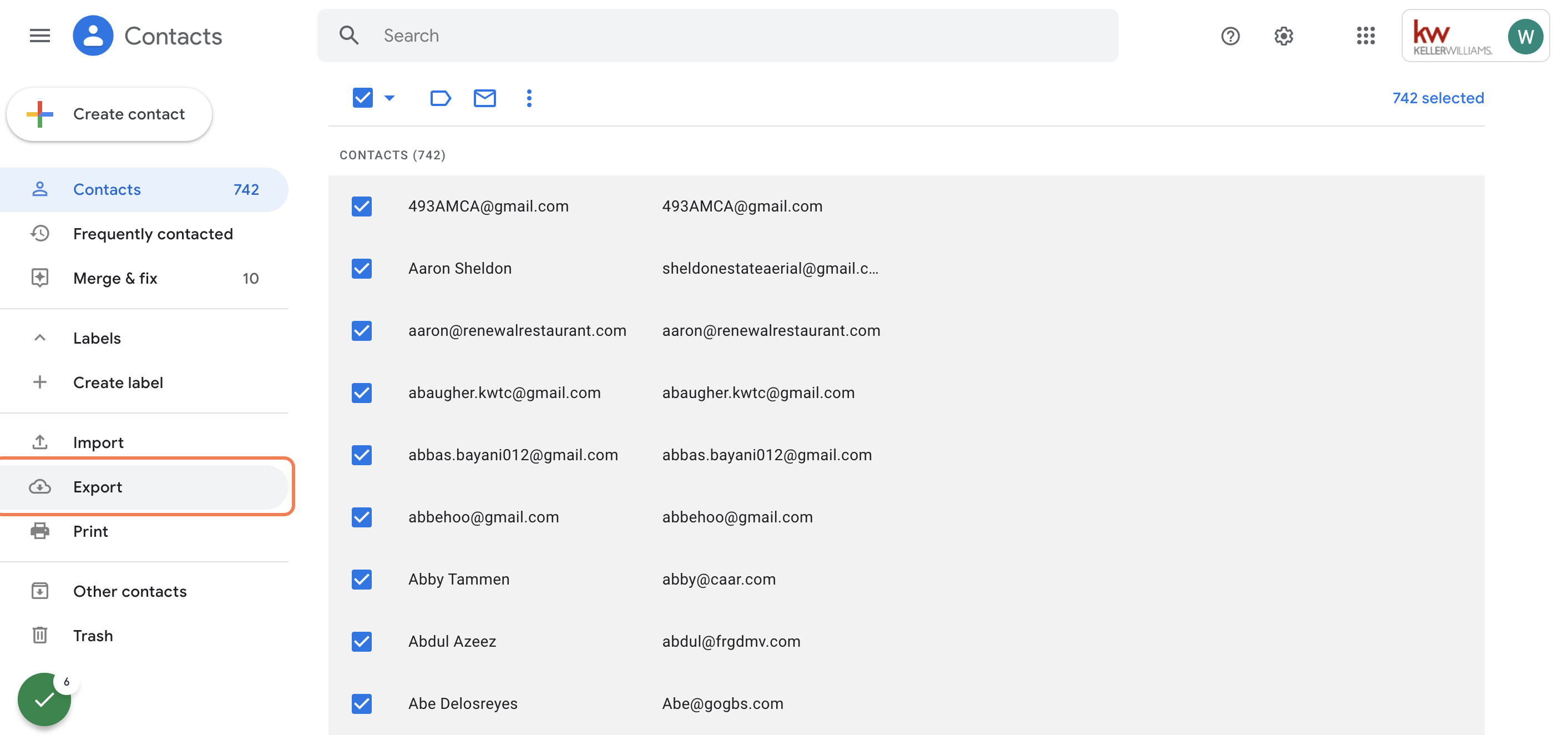Screen dimensions: 1568x735
Task: Open the three-dot More actions menu
Action: click(529, 98)
